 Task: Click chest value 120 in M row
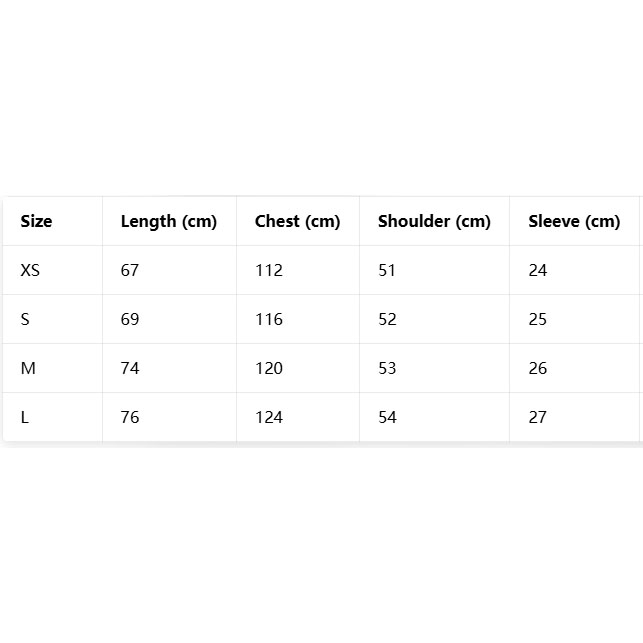[268, 368]
